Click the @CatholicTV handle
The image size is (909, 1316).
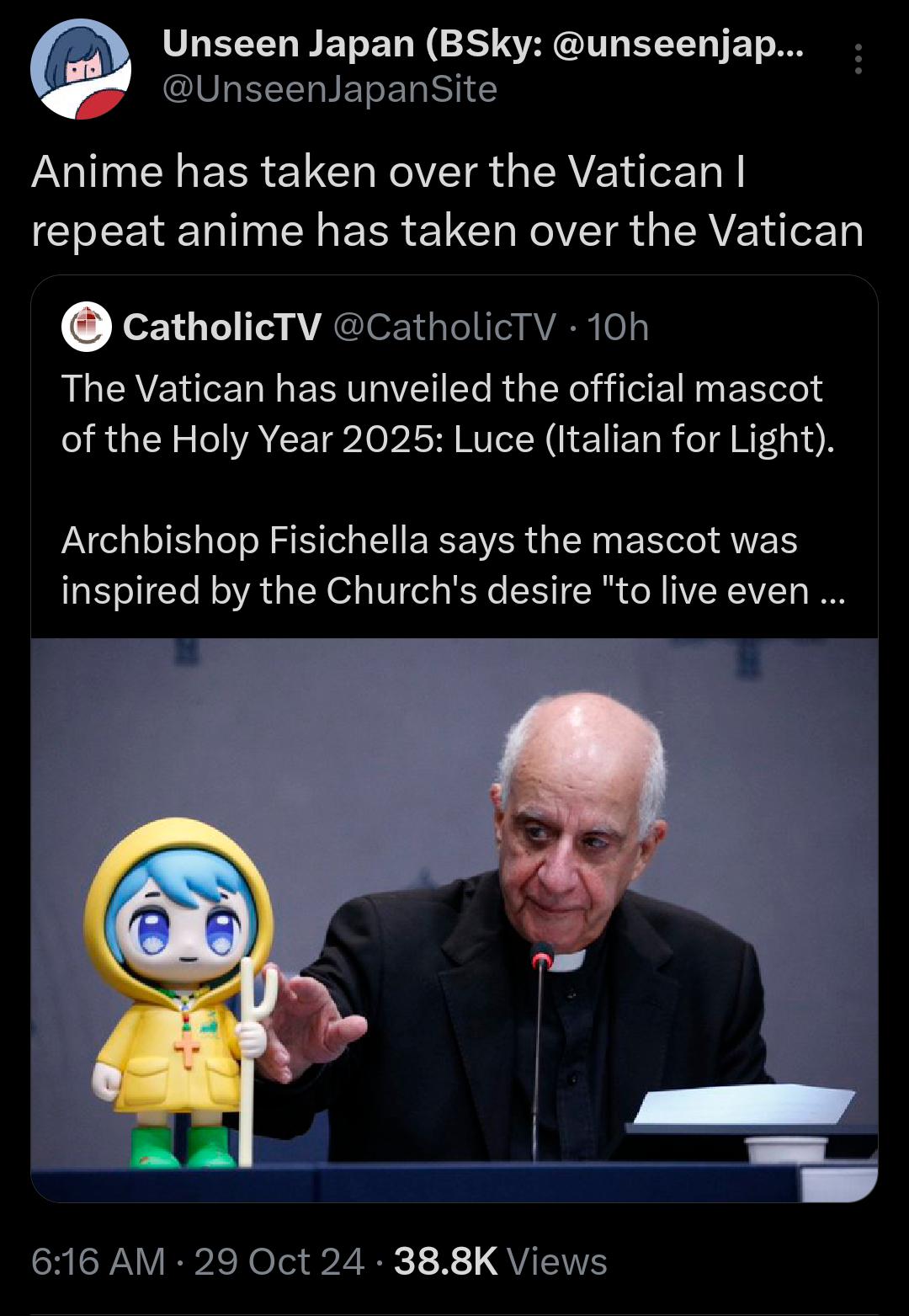tap(445, 327)
